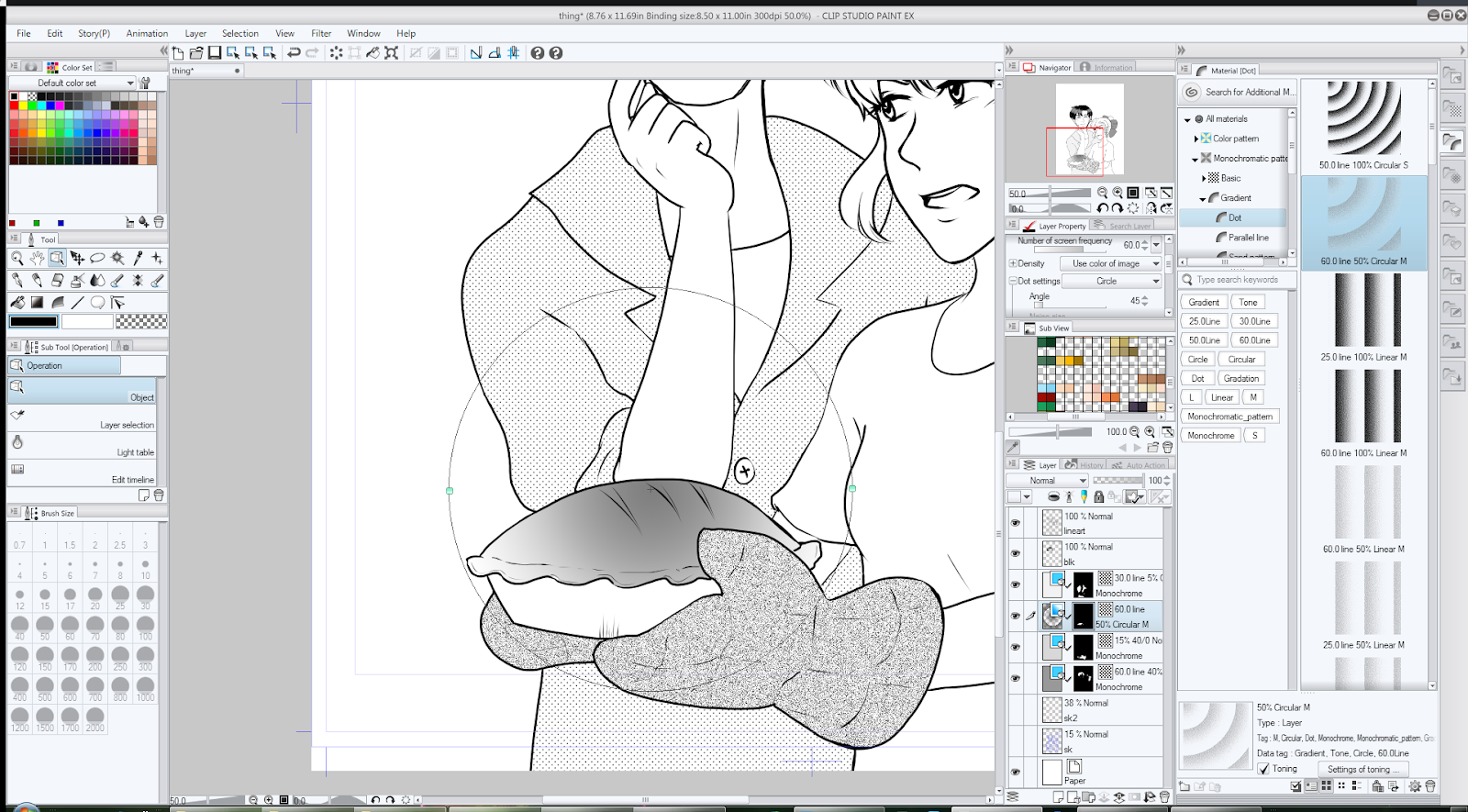Image resolution: width=1468 pixels, height=812 pixels.
Task: Open the Animation menu
Action: tap(147, 33)
